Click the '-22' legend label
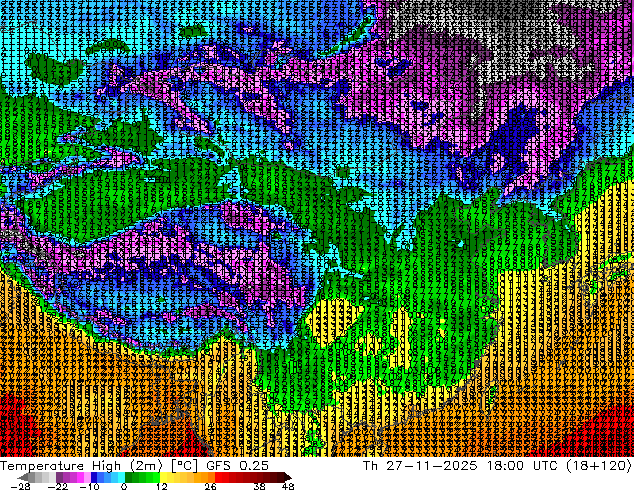 click(x=58, y=486)
